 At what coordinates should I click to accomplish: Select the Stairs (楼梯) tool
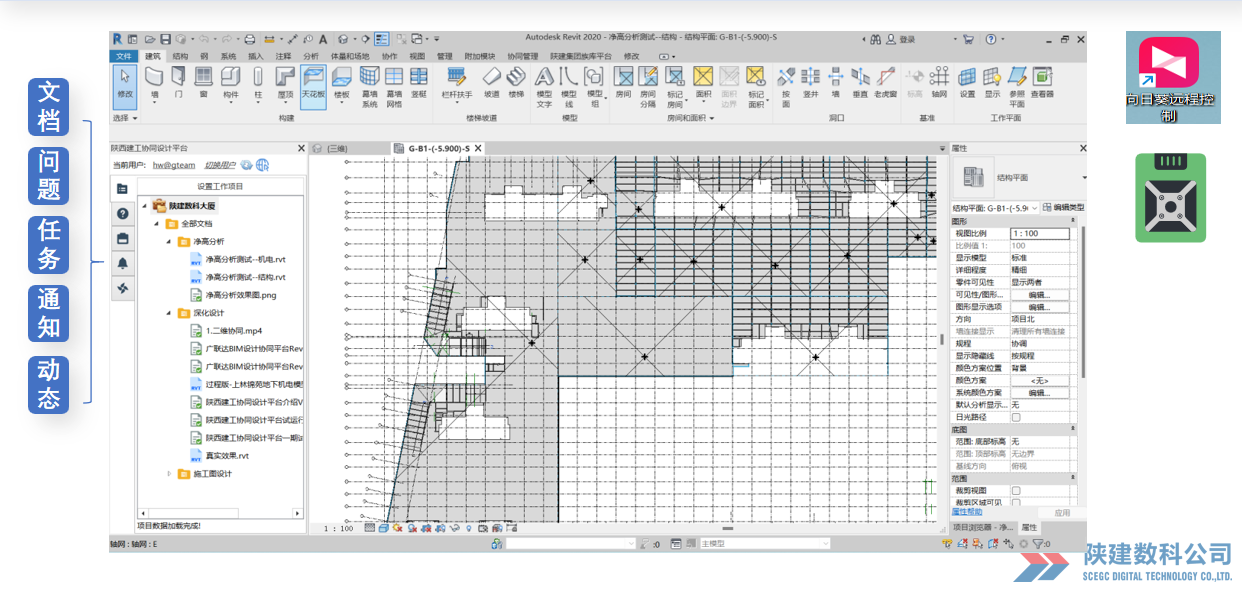pos(516,82)
